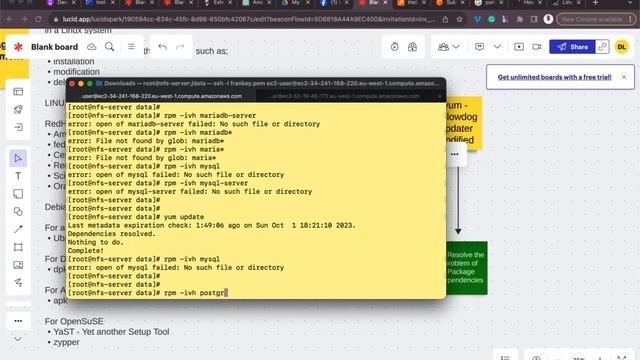Toggle the browser side panel
This screenshot has width=640, height=360.
(534, 19)
